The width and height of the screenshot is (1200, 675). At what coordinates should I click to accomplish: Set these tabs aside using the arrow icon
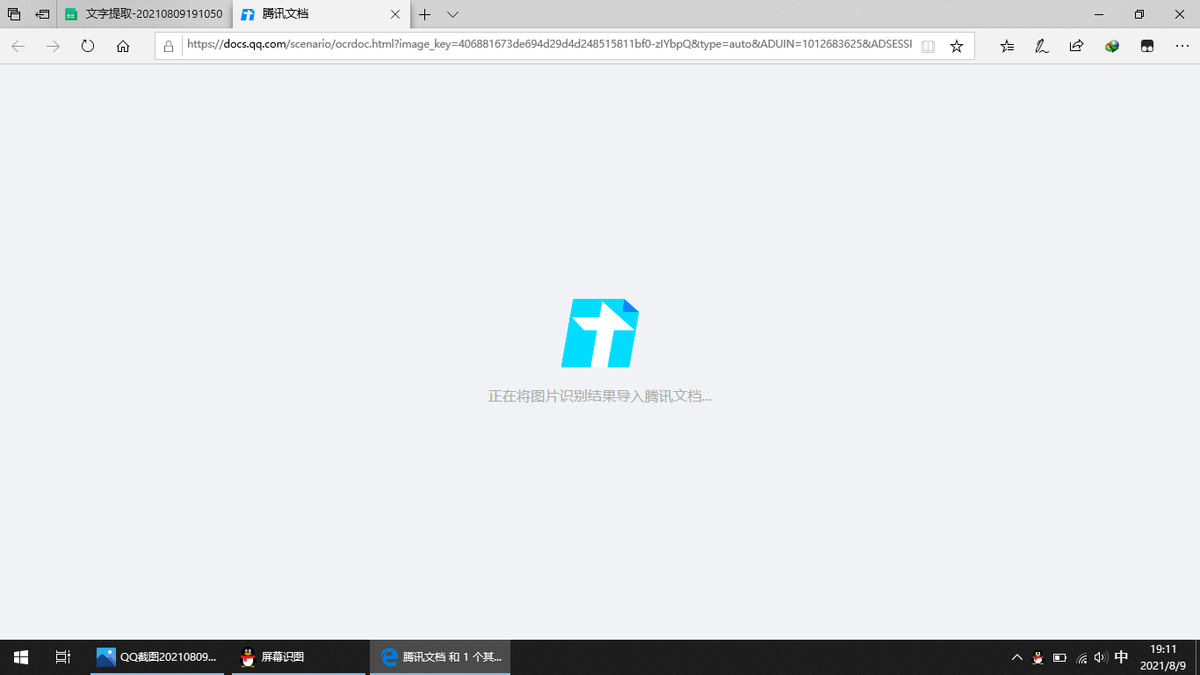click(42, 14)
